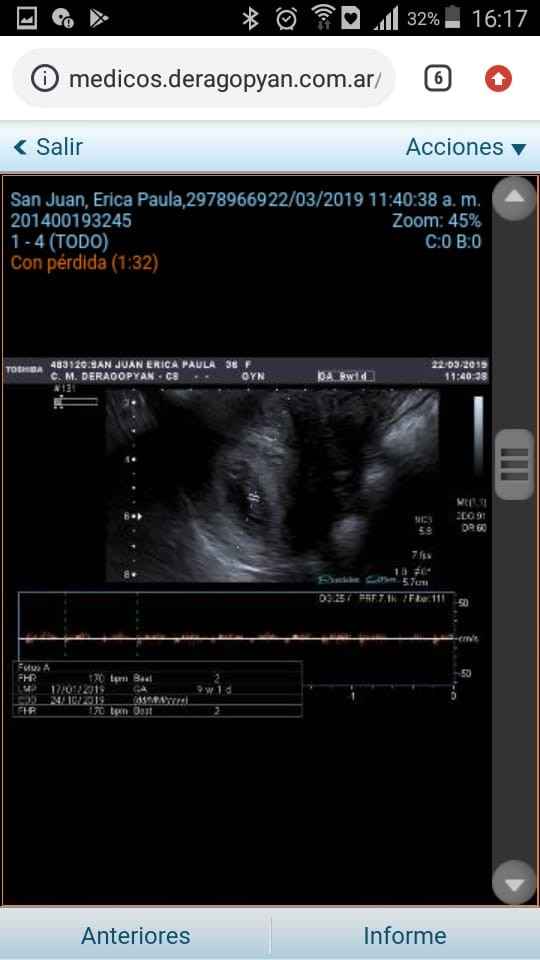Tap the chat notification icon in status bar
The height and width of the screenshot is (960, 540).
click(62, 18)
